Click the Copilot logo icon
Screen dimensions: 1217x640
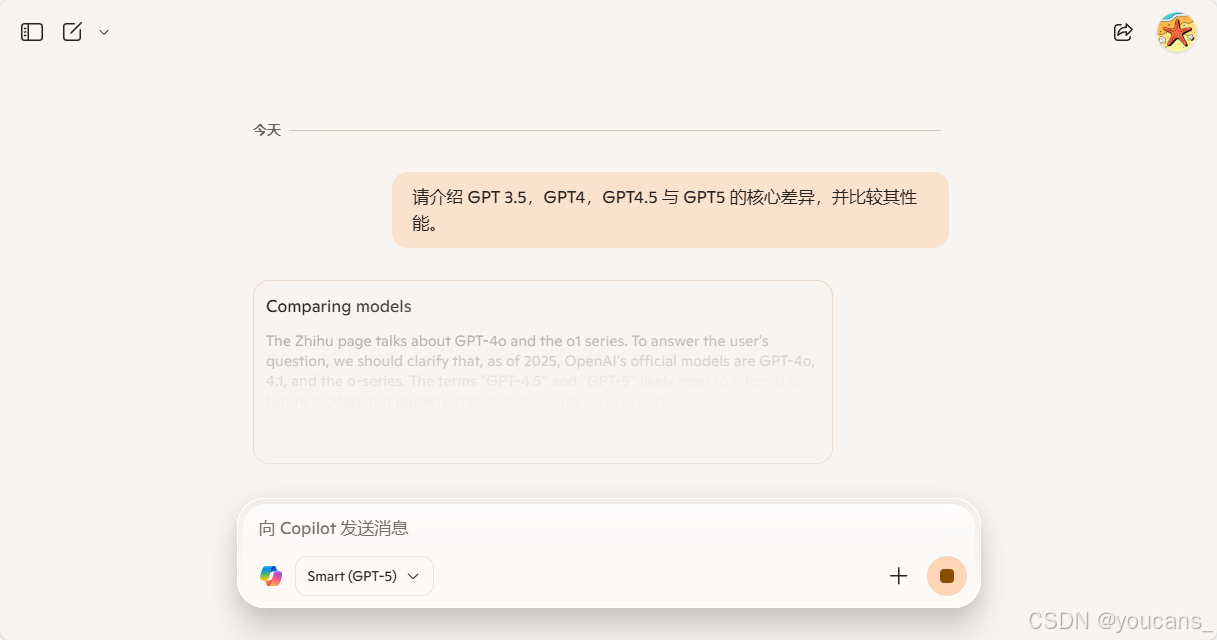coord(271,576)
